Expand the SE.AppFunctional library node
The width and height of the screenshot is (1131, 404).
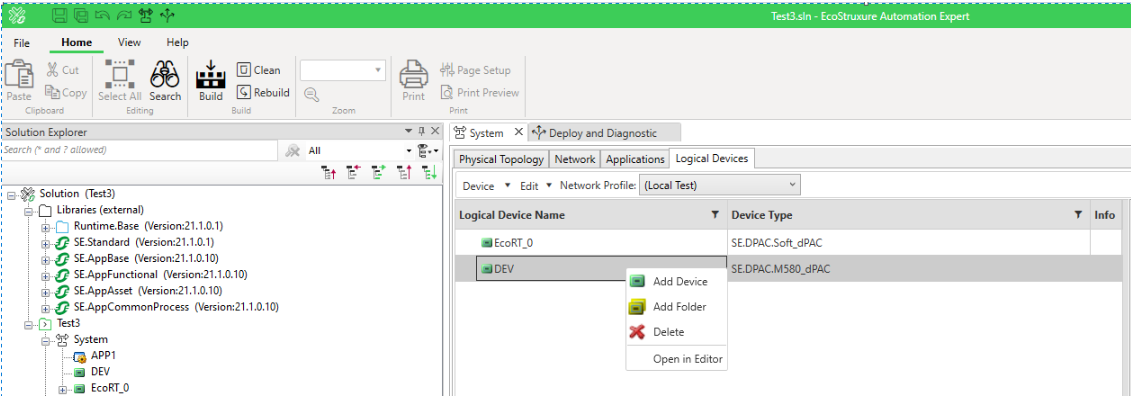[46, 275]
